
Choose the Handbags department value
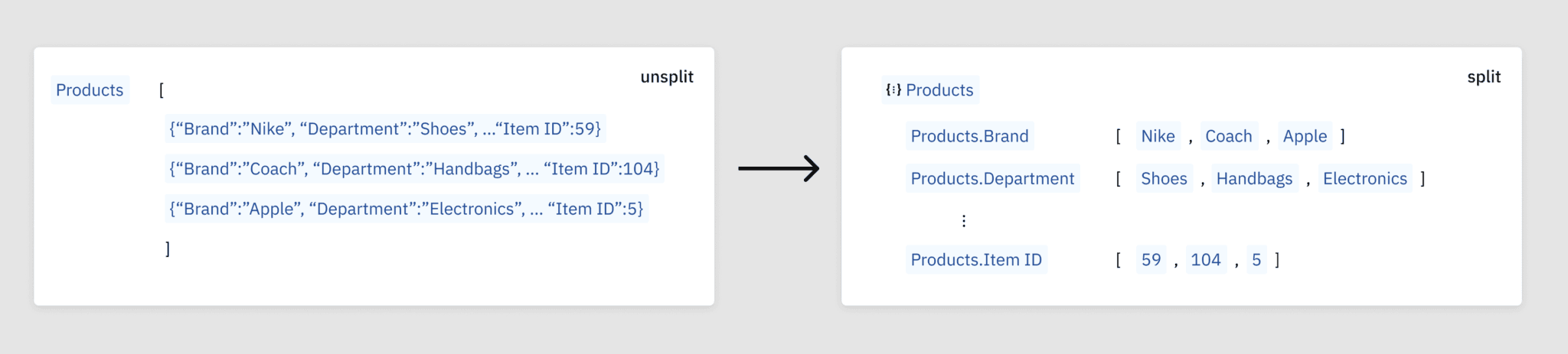point(1254,179)
